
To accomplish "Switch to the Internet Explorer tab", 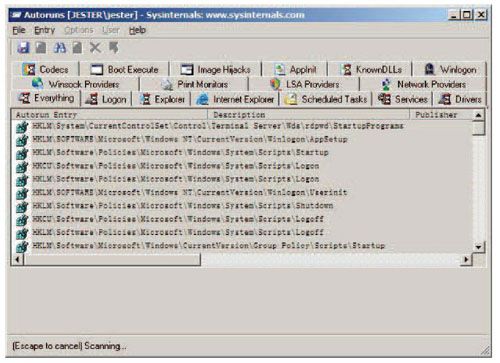I will (x=235, y=99).
